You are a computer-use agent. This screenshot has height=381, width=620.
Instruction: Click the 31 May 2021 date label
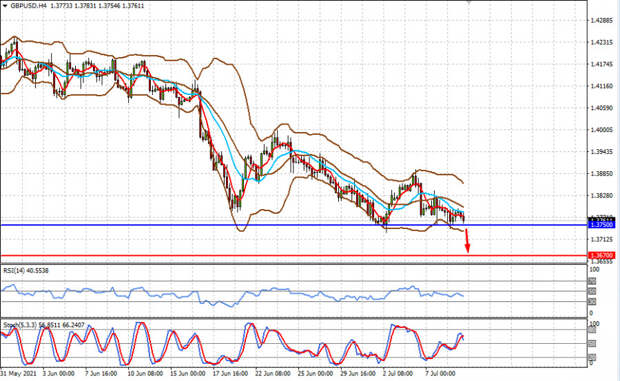tap(18, 373)
